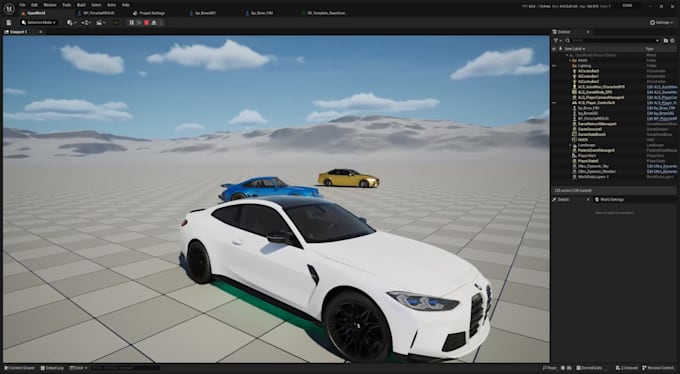
Task: Open the Settings dropdown at top right
Action: (662, 23)
